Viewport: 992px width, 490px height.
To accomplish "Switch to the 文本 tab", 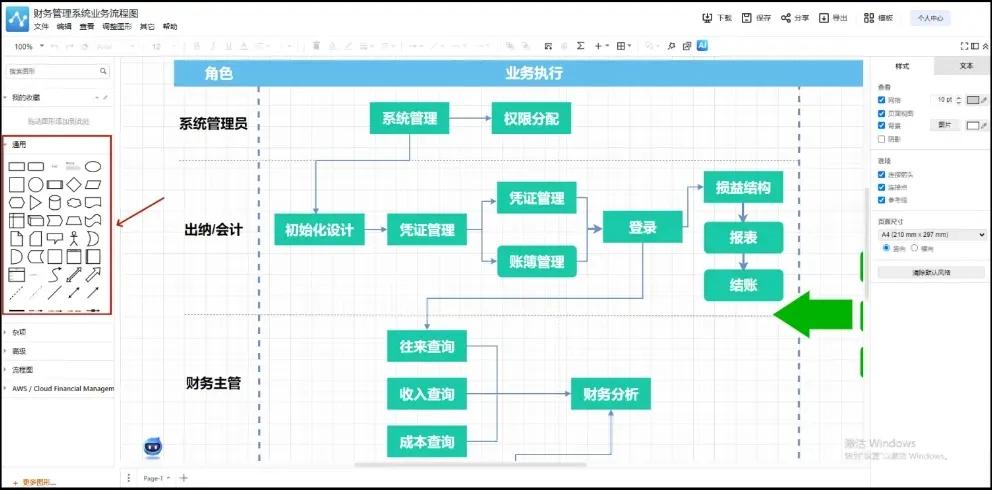I will click(966, 66).
